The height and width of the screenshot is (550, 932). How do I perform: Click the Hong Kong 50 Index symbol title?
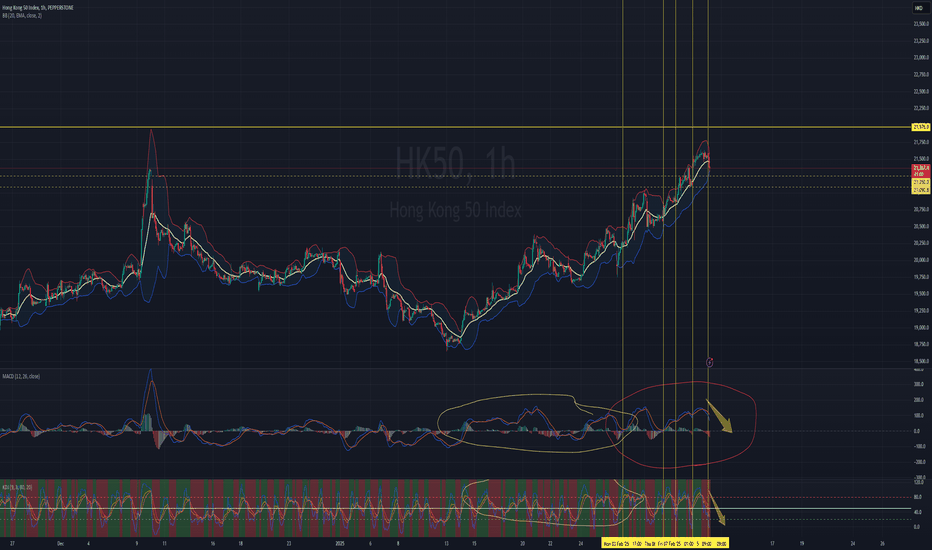[x=38, y=8]
